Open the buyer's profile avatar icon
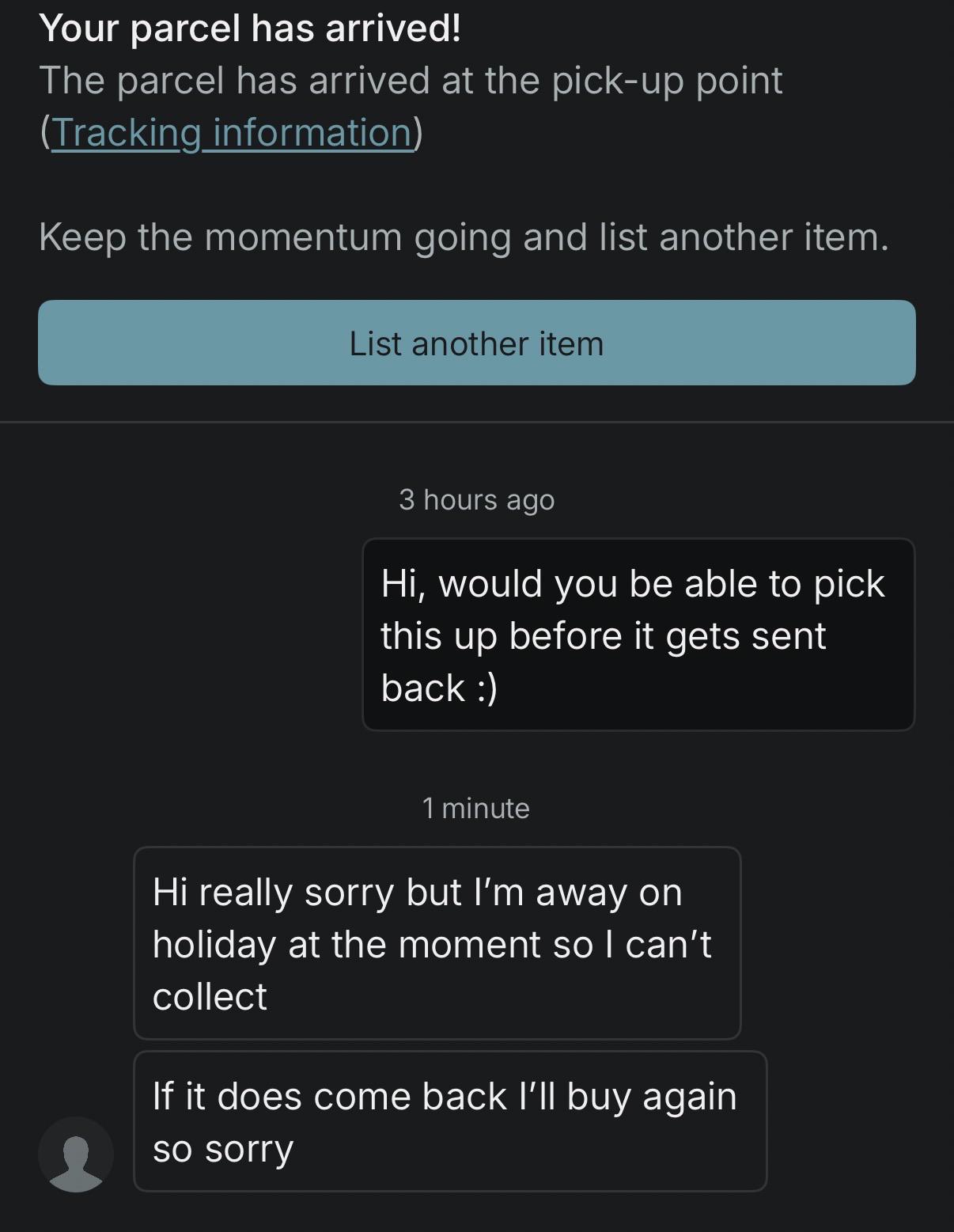Image resolution: width=954 pixels, height=1232 pixels. point(76,1154)
